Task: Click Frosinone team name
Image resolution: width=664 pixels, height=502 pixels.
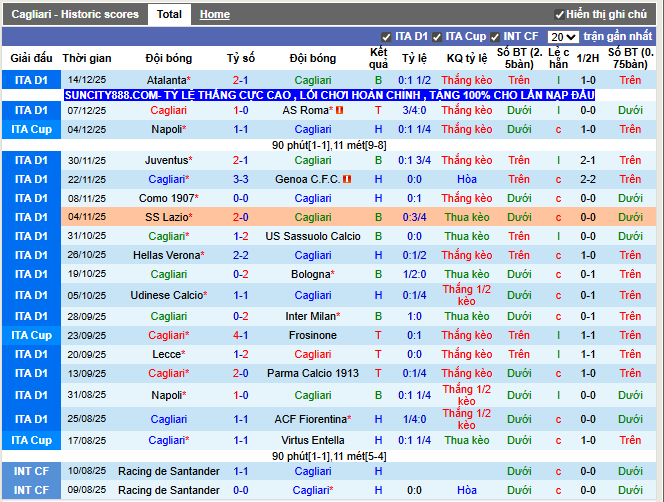Action: coord(313,335)
